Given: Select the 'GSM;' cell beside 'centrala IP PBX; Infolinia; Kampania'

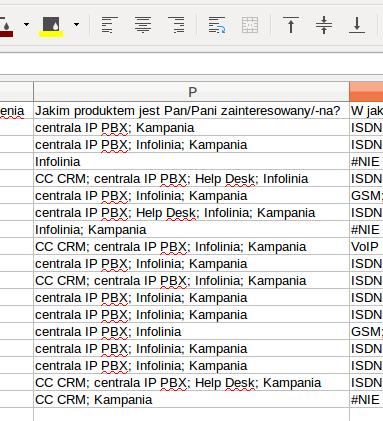Looking at the screenshot, I should pos(366,195).
